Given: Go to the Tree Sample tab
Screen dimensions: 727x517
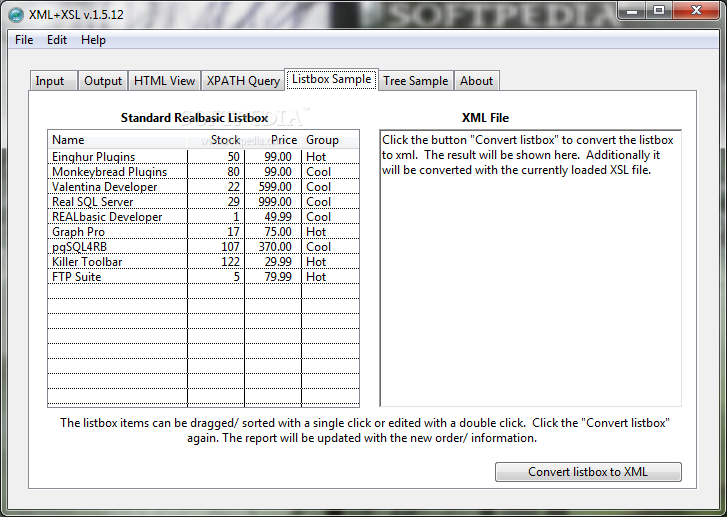Looking at the screenshot, I should coord(415,81).
